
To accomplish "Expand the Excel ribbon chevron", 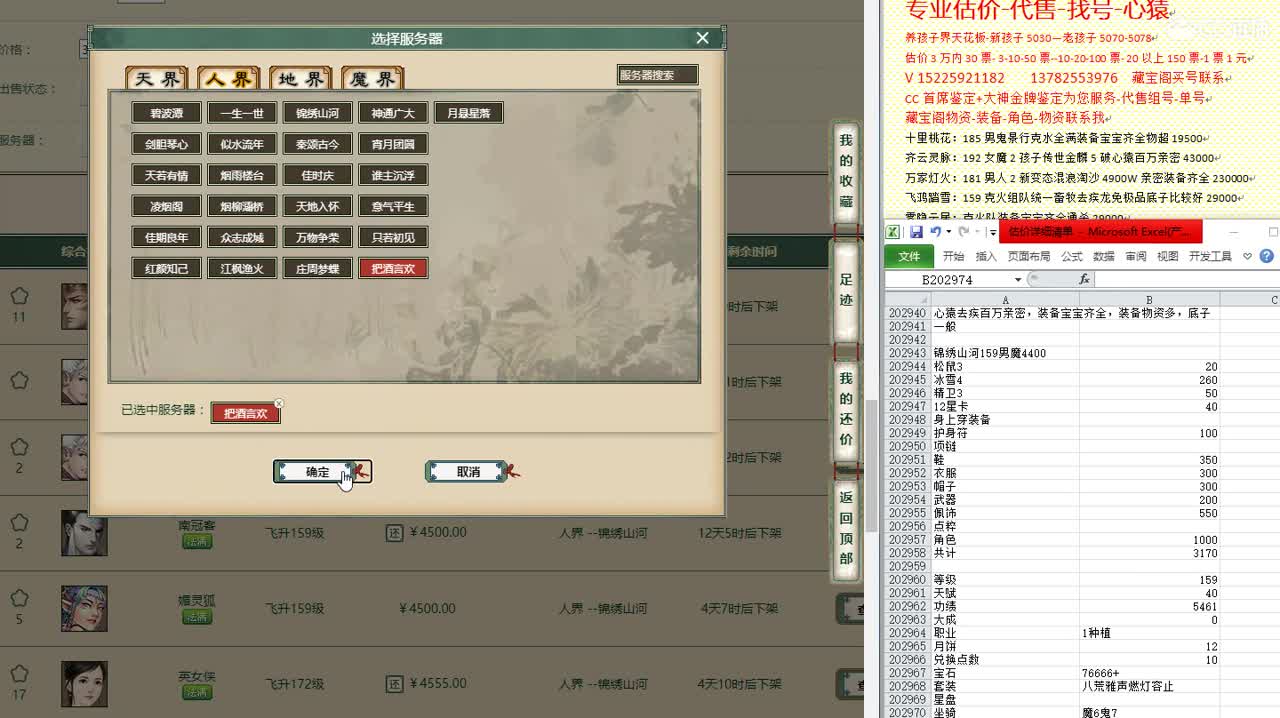I will [1247, 257].
